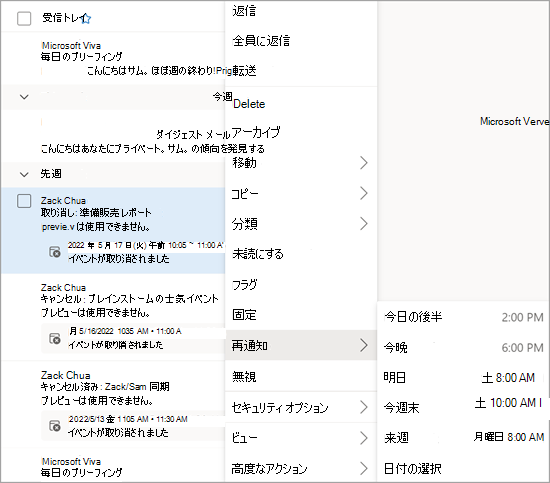Open the top Microsoft Viva 毎日のブリーフィング message
The height and width of the screenshot is (483, 550).
coord(113,58)
